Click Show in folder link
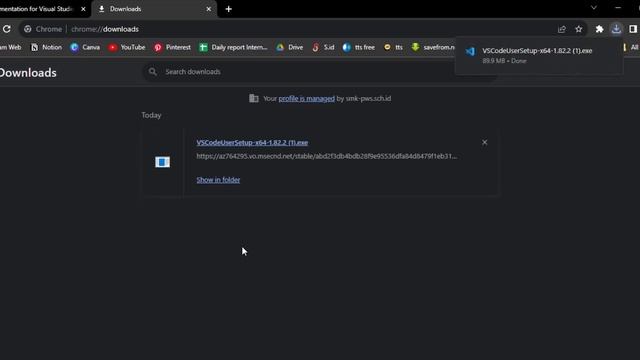Screen dimensions: 640x360 (218, 180)
